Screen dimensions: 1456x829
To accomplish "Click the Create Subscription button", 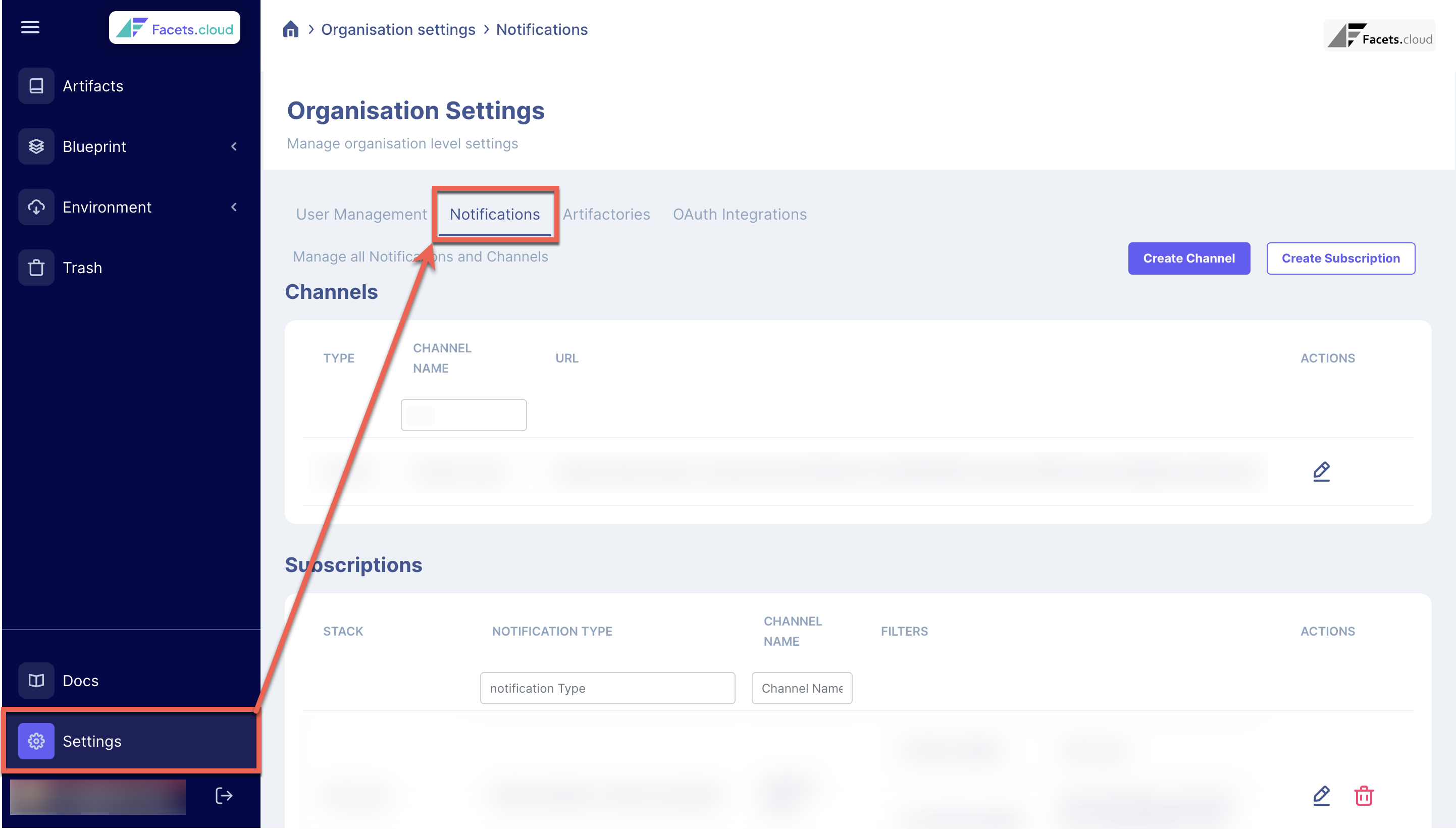I will pos(1340,258).
